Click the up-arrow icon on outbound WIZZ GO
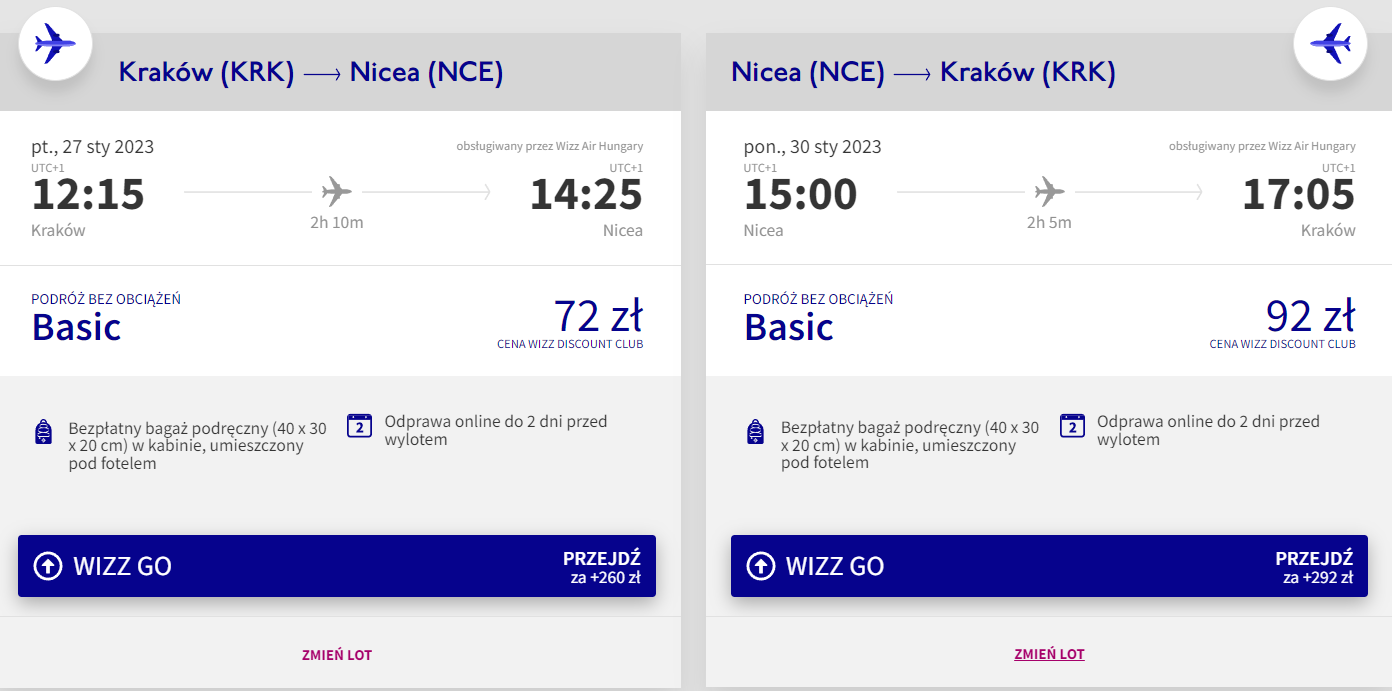 pos(47,566)
